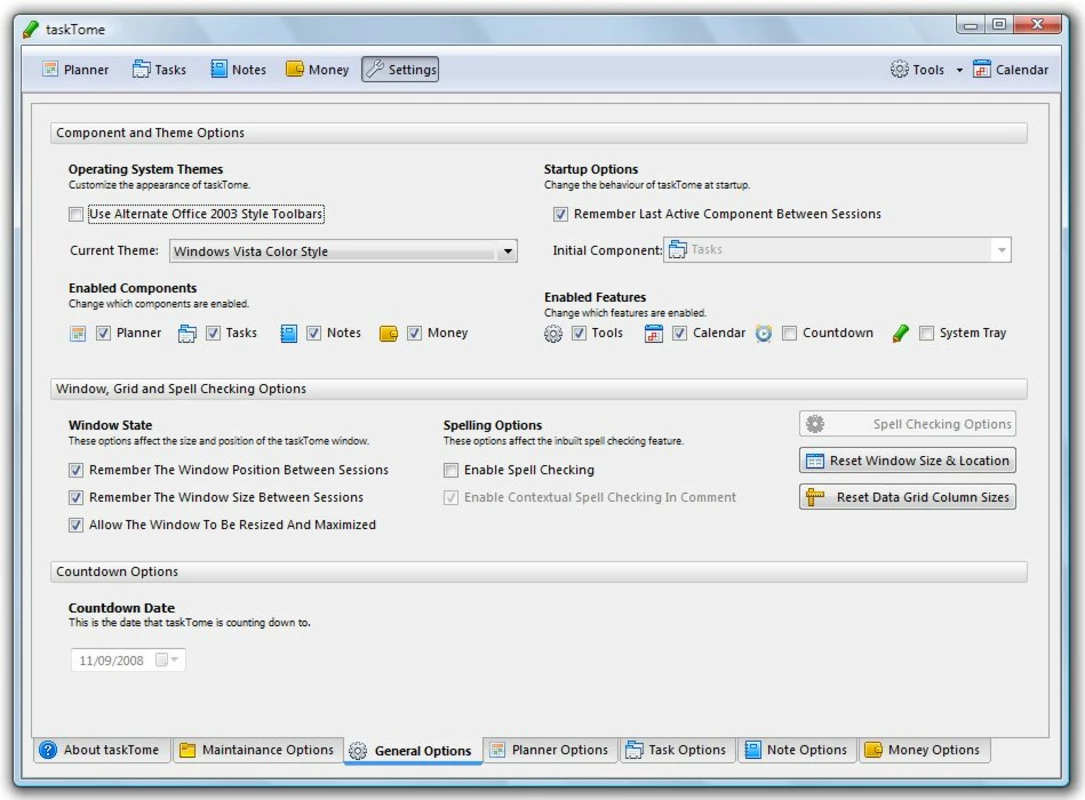Screen dimensions: 1085x800
Task: Uncheck the Calendar enabled feature checkbox
Action: tap(680, 334)
